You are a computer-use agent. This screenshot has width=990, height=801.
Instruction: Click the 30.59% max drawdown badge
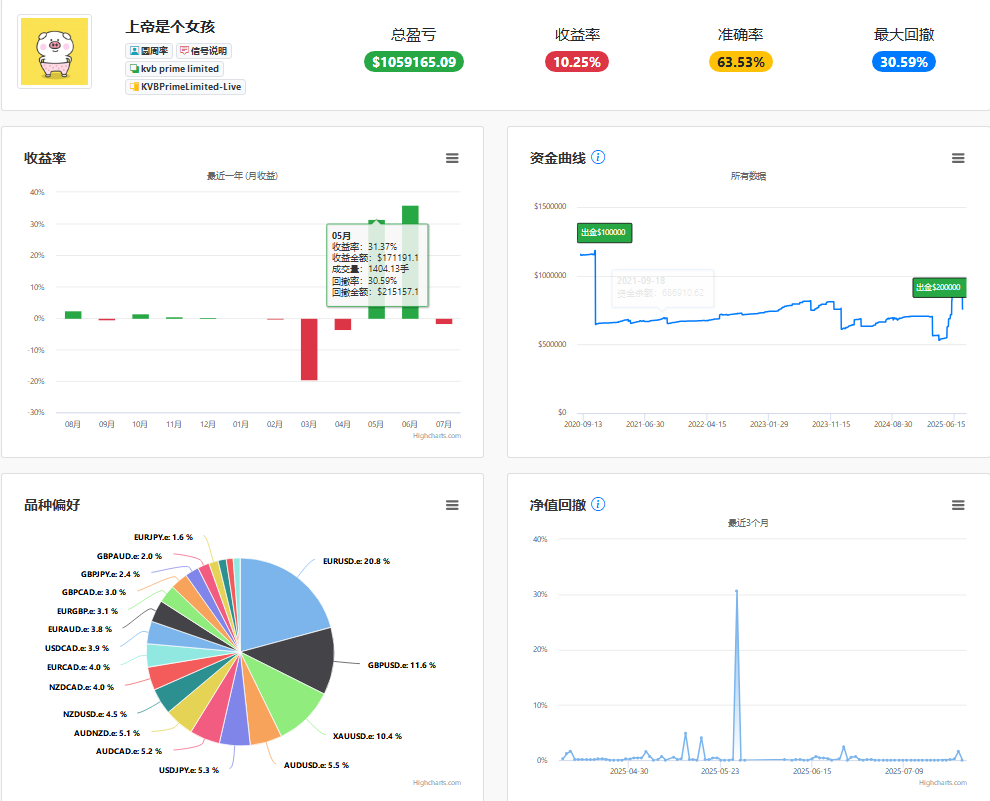click(x=904, y=62)
